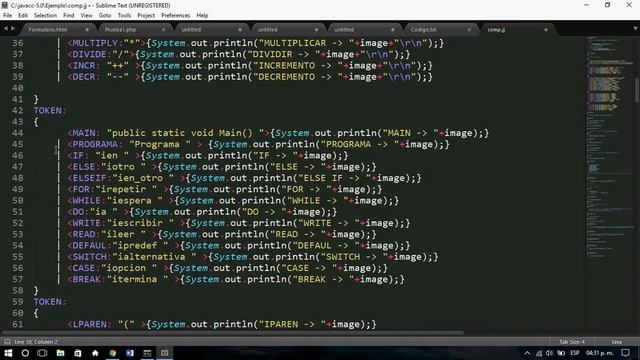Click the LPAREN token on line 61
Viewport: 640px width, 360px height.
(x=89, y=324)
